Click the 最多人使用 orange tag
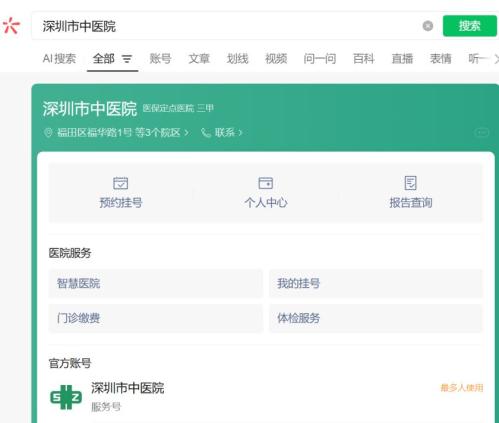Viewport: 499px width, 423px height. coord(462,388)
